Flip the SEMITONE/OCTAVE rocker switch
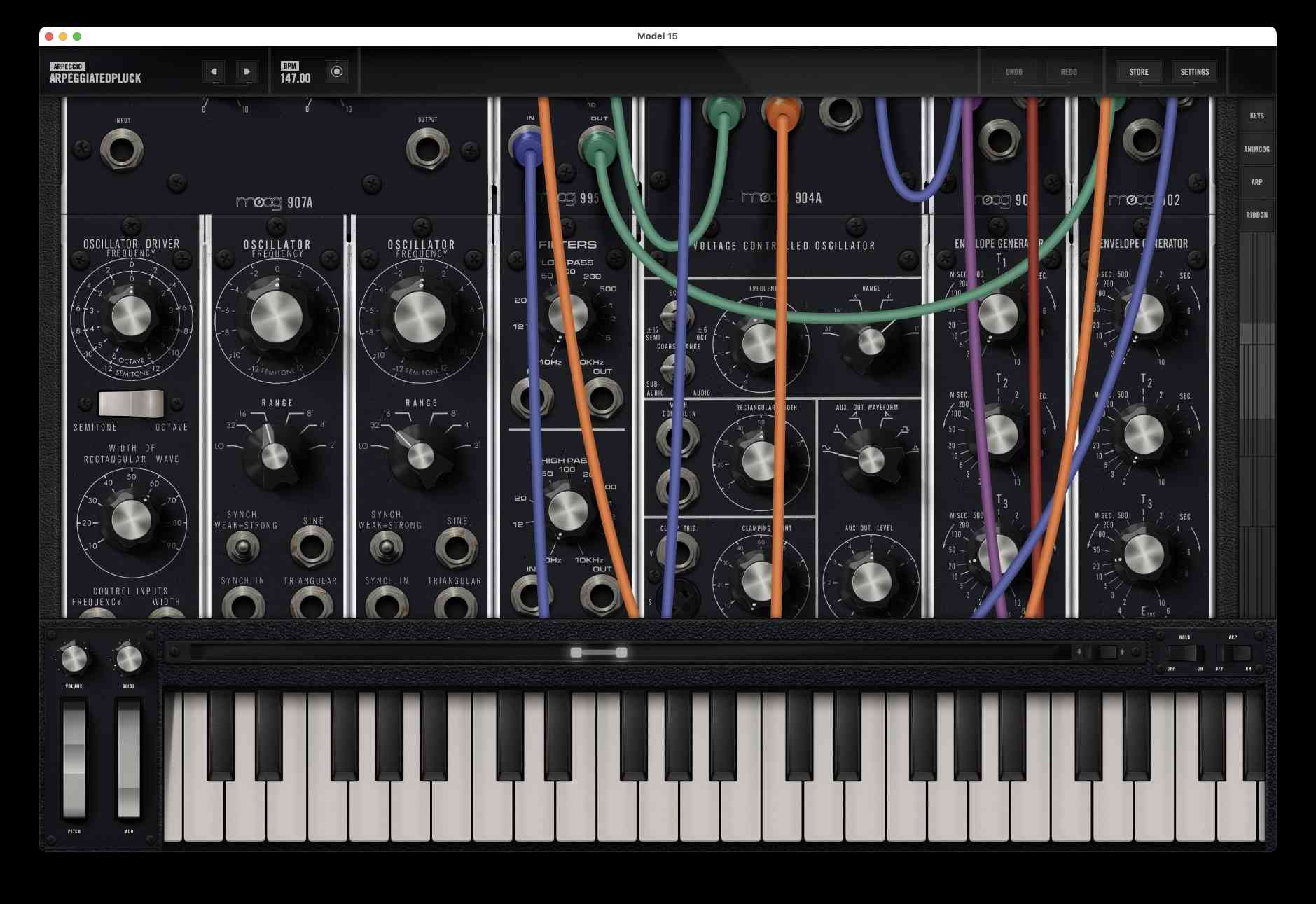 [131, 404]
